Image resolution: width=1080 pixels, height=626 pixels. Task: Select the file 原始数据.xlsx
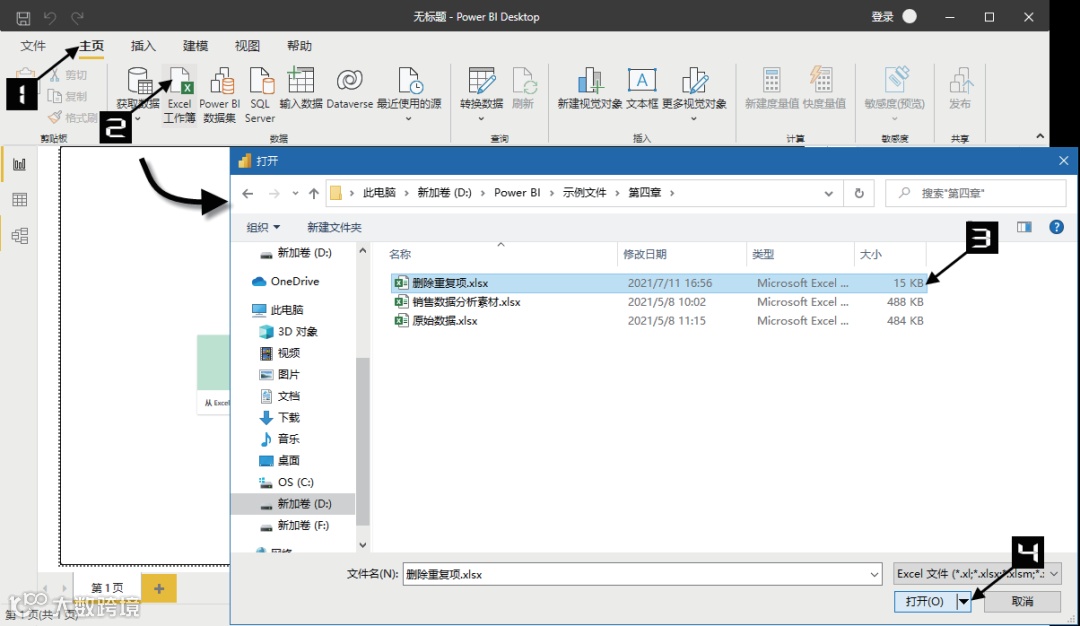pyautogui.click(x=659, y=321)
